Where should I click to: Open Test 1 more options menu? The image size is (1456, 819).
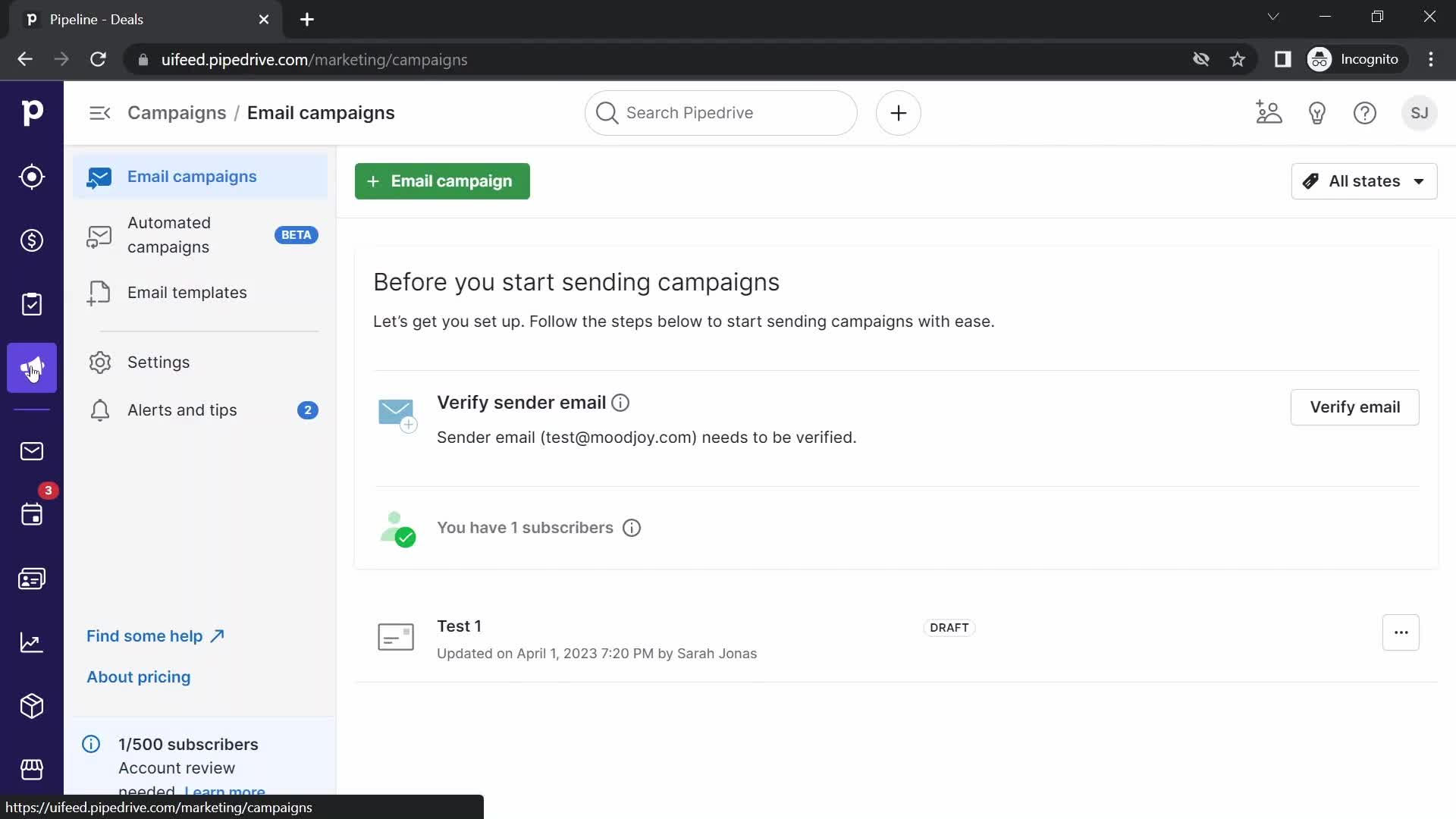tap(1401, 632)
